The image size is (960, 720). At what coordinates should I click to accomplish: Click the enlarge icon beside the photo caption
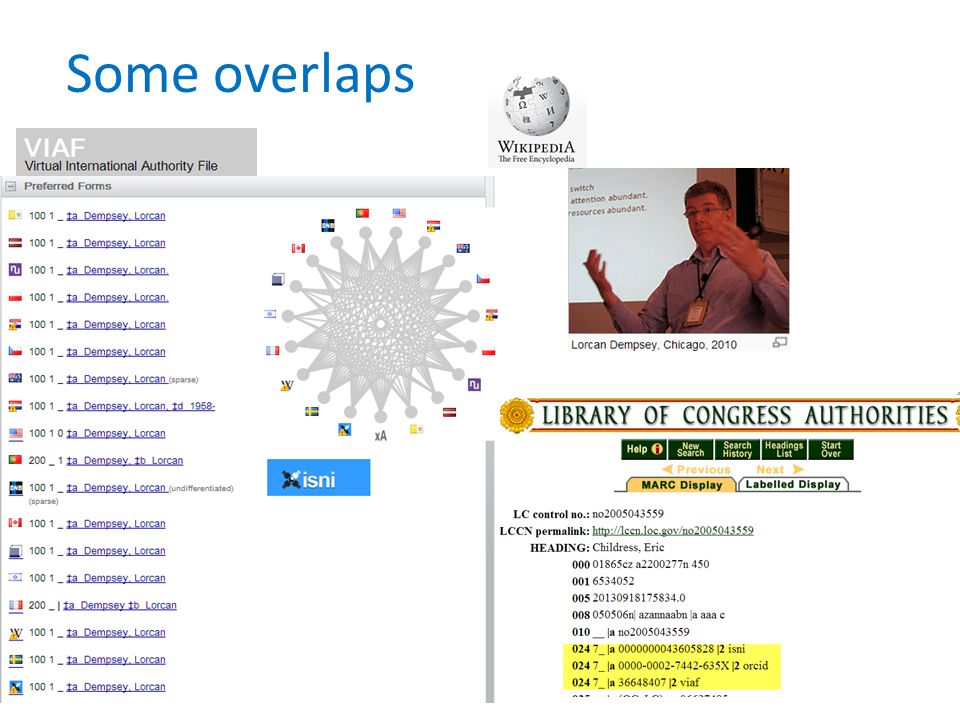779,343
